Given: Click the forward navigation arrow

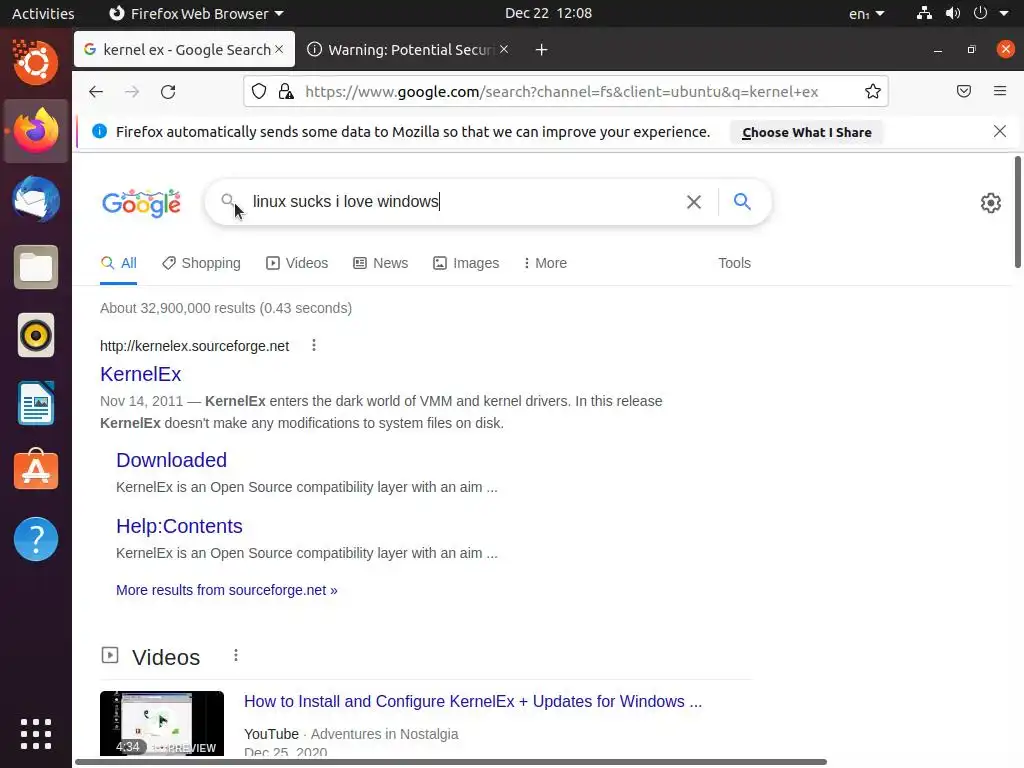Looking at the screenshot, I should click(132, 91).
